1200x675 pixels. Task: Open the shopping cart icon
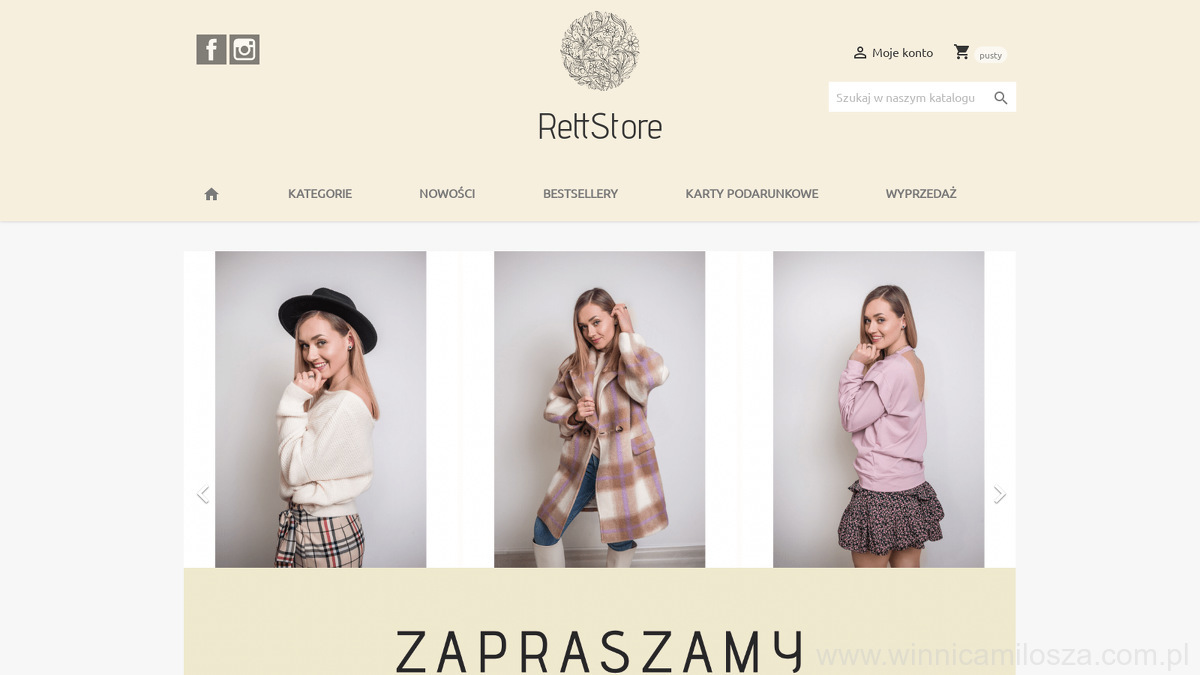coord(962,52)
